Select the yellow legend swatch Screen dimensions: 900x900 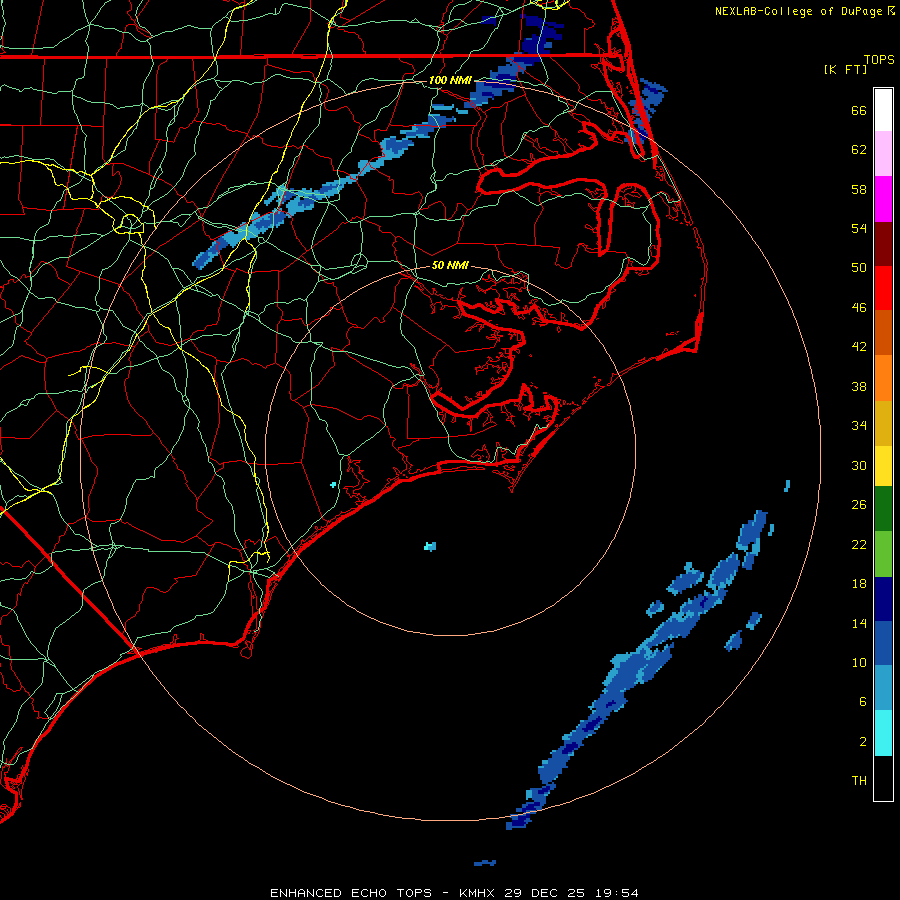(883, 466)
